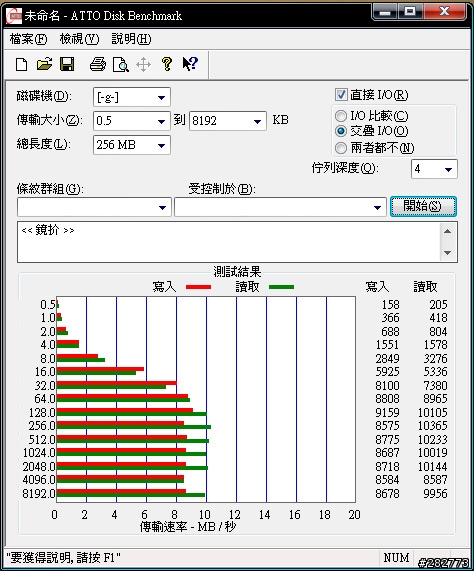Open the 說明(H) menu
This screenshot has width=474, height=571.
coord(131,39)
